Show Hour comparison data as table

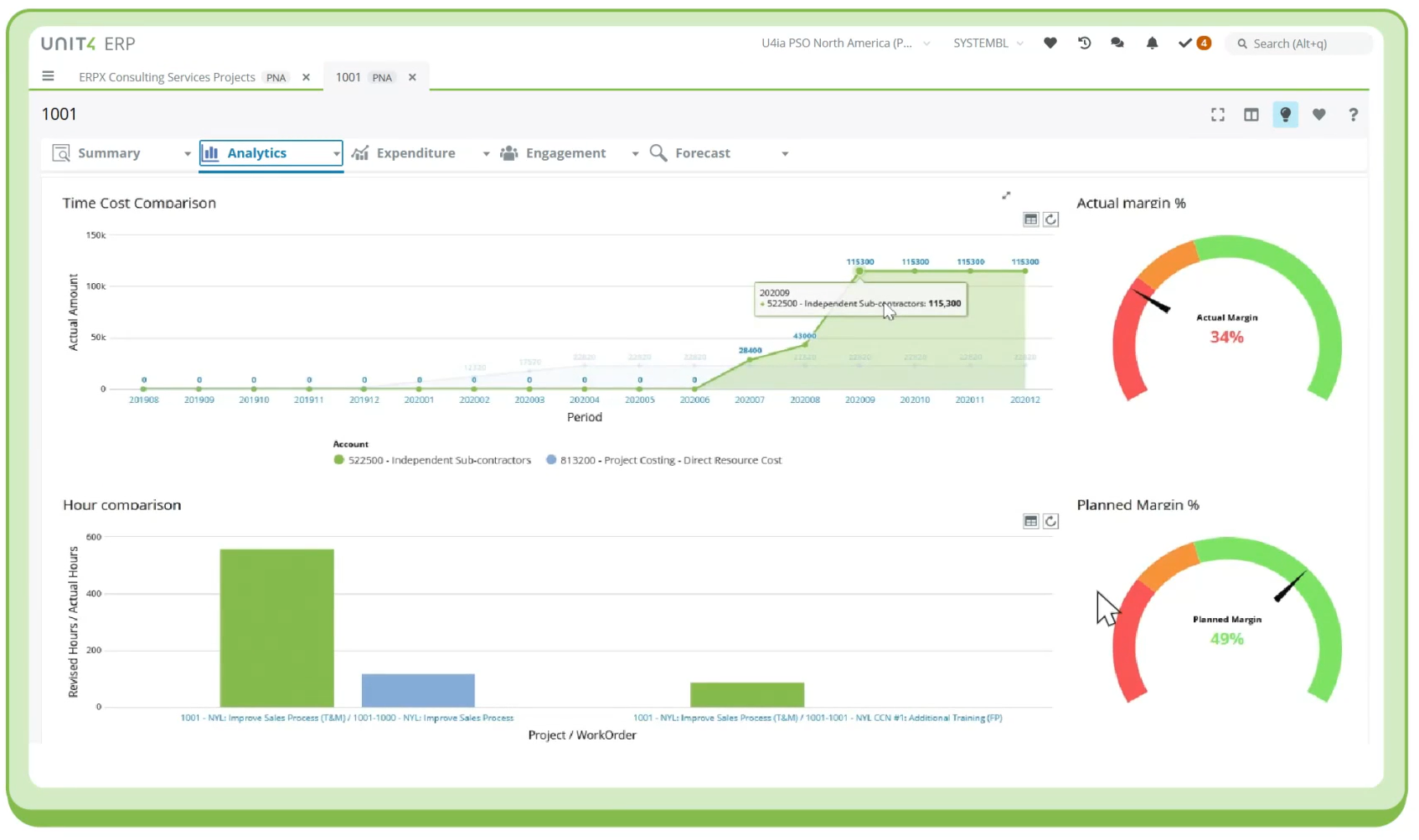pyautogui.click(x=1030, y=521)
